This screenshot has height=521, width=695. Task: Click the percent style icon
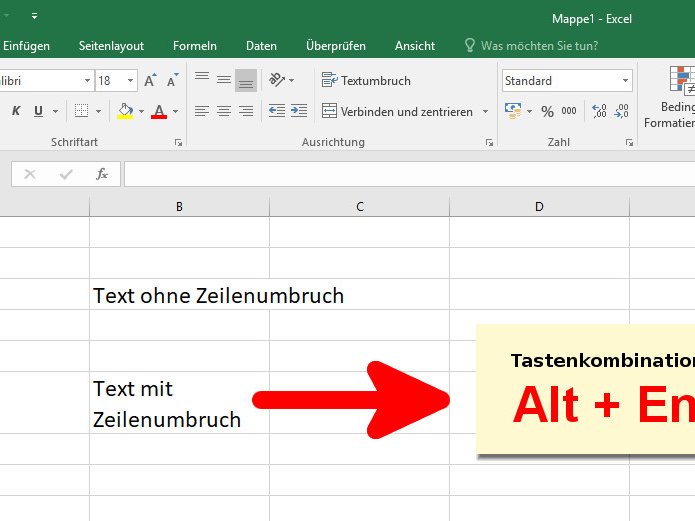[x=547, y=111]
